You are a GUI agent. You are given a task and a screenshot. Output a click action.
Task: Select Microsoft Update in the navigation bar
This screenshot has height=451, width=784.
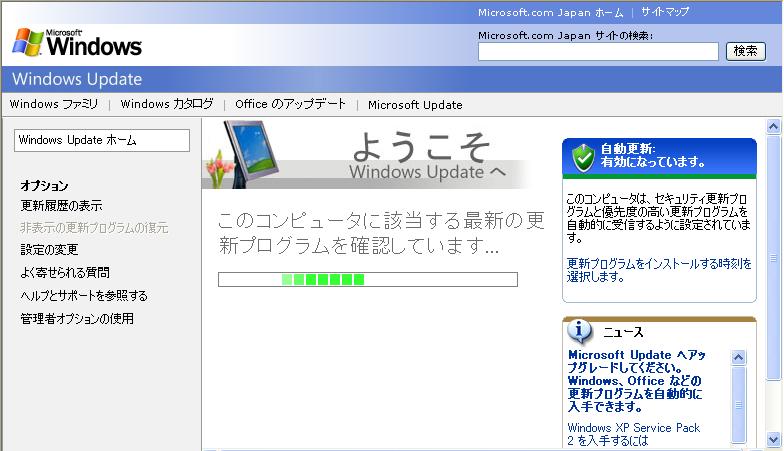point(415,104)
